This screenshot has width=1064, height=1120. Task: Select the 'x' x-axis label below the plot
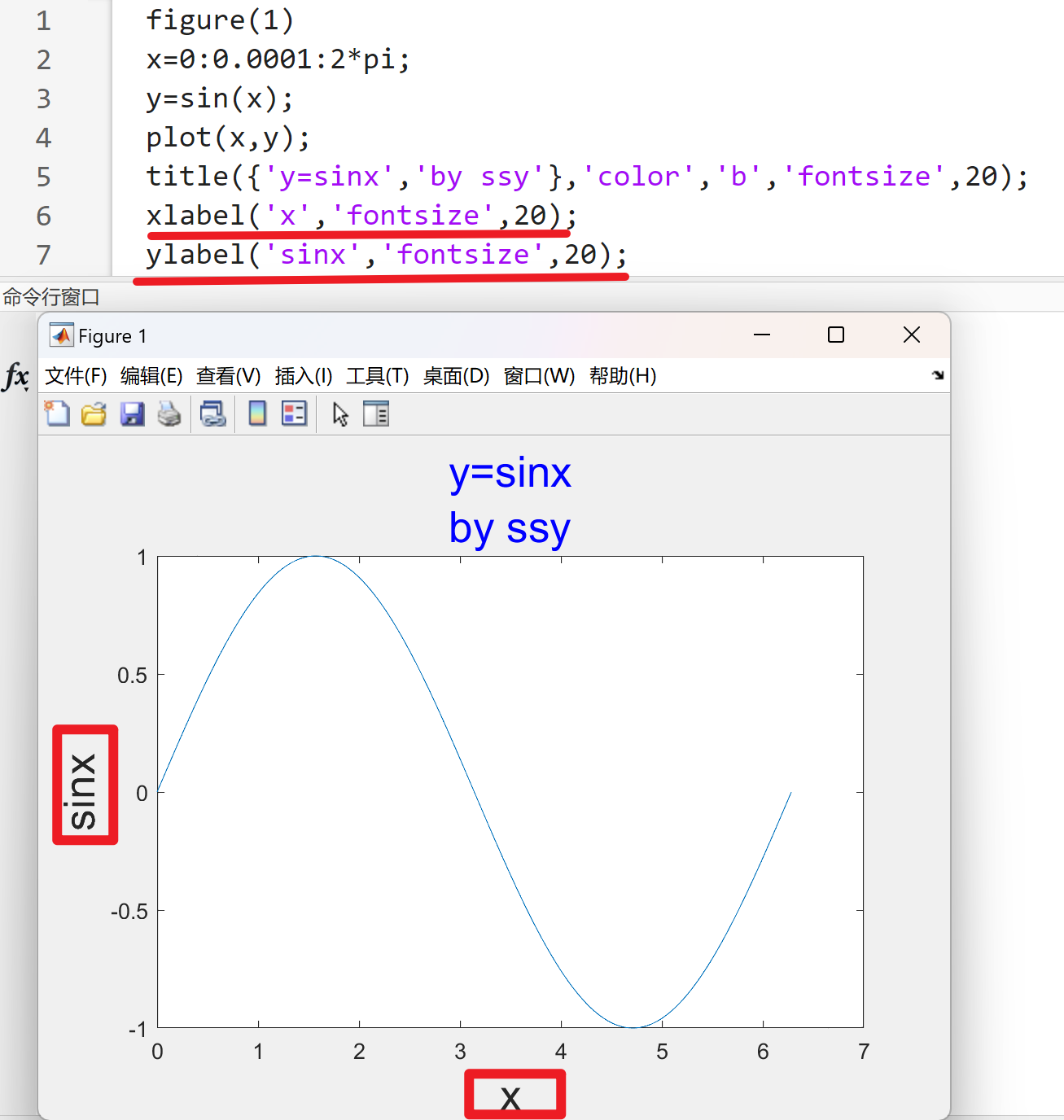click(510, 1098)
